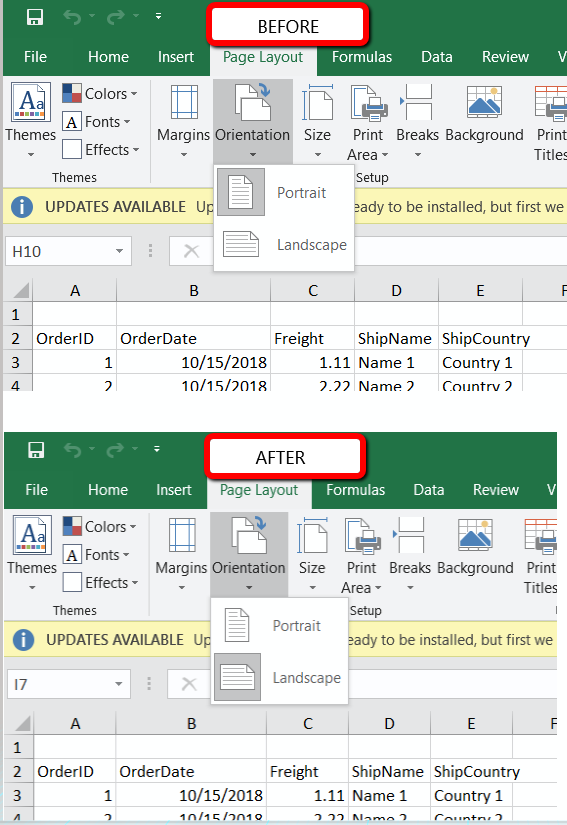Click Save icon in AFTER window
This screenshot has height=825, width=567.
point(36,450)
